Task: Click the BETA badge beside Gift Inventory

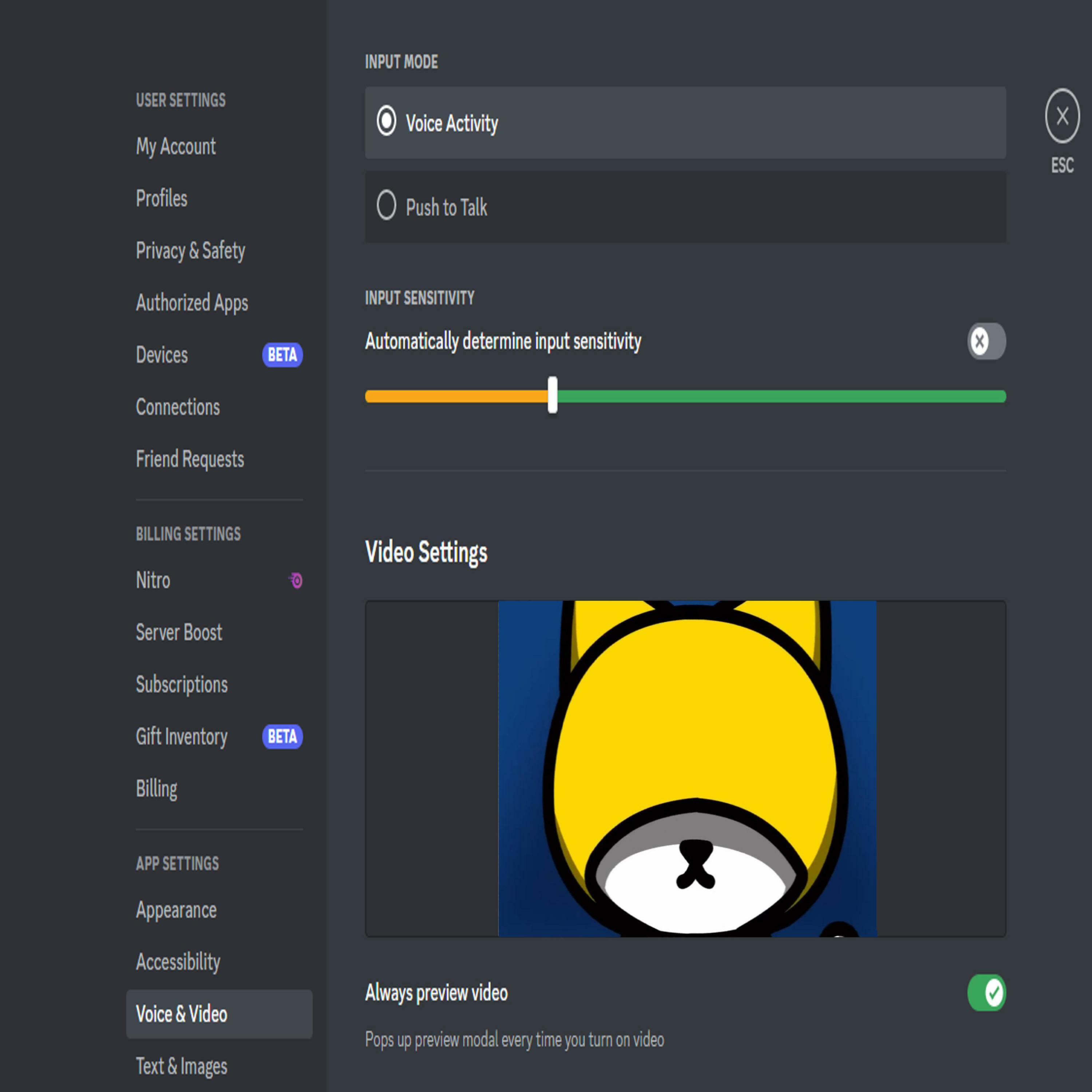Action: pos(282,736)
